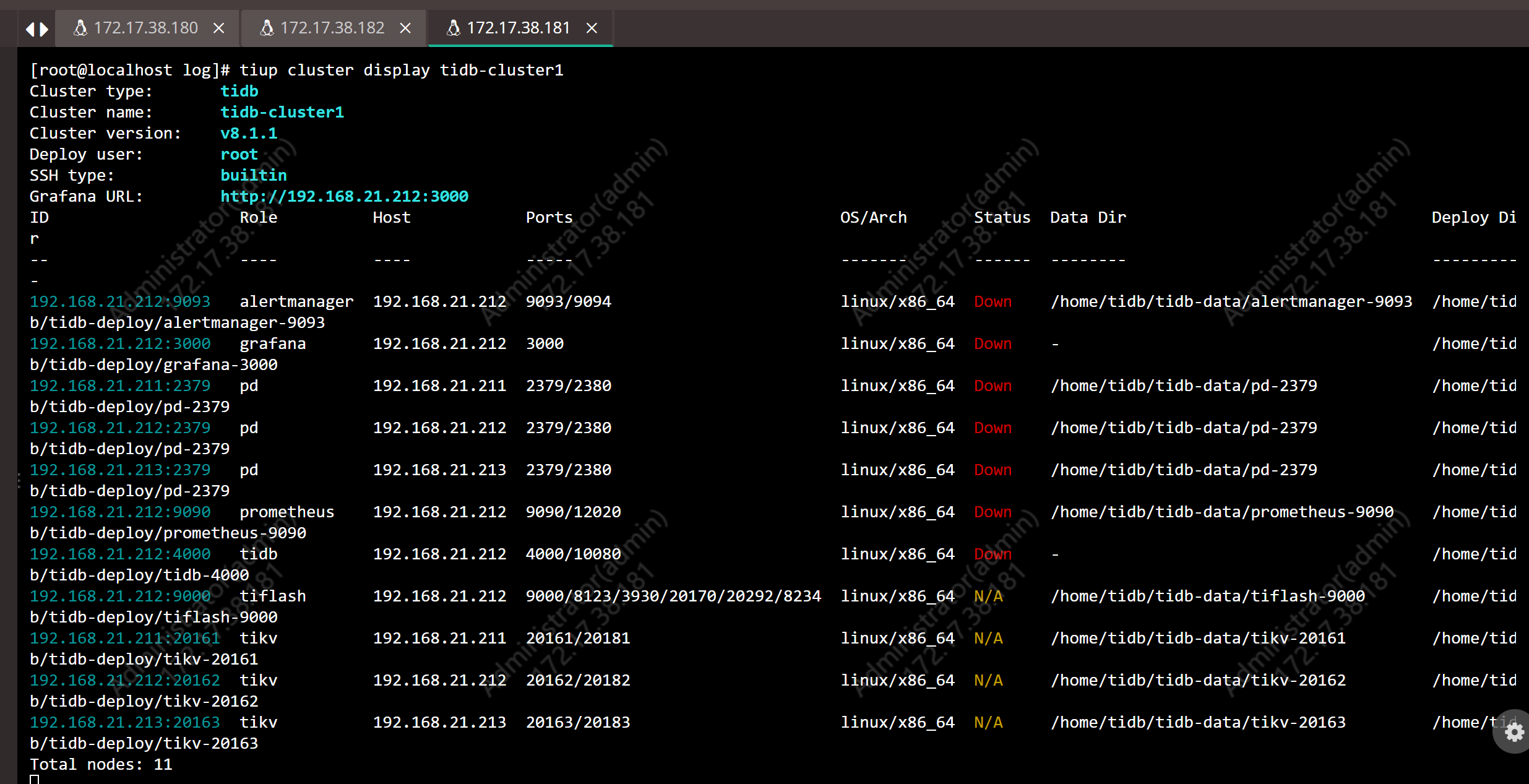The width and height of the screenshot is (1529, 784).
Task: Close the 172.17.38.181 tab
Action: [x=592, y=28]
